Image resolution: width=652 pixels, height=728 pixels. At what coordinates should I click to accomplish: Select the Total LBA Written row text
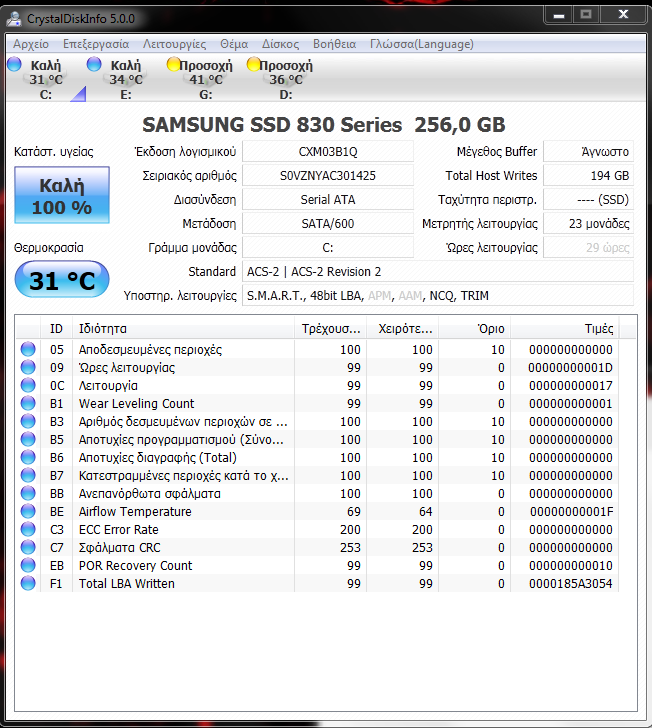[127, 584]
